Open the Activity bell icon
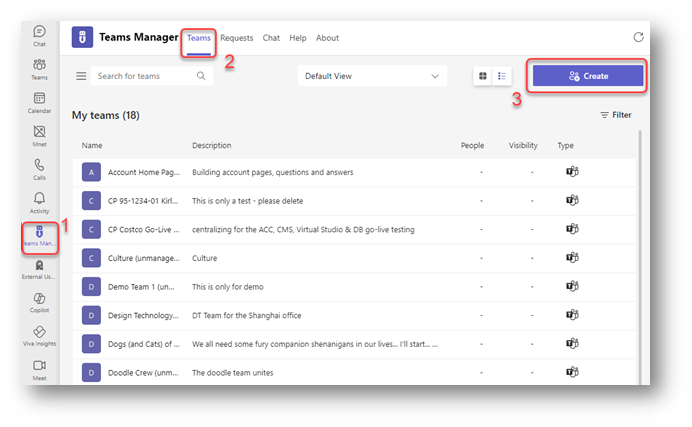The height and width of the screenshot is (427, 692). tap(39, 202)
